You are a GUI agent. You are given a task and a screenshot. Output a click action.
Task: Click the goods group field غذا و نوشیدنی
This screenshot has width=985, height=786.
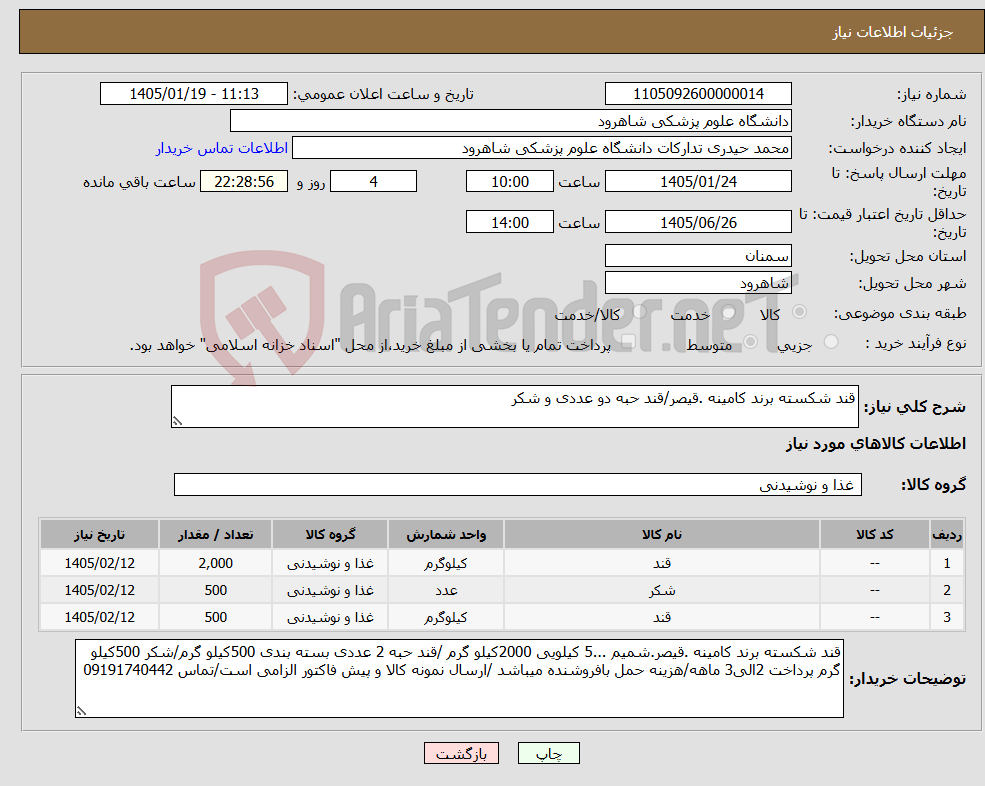point(518,484)
